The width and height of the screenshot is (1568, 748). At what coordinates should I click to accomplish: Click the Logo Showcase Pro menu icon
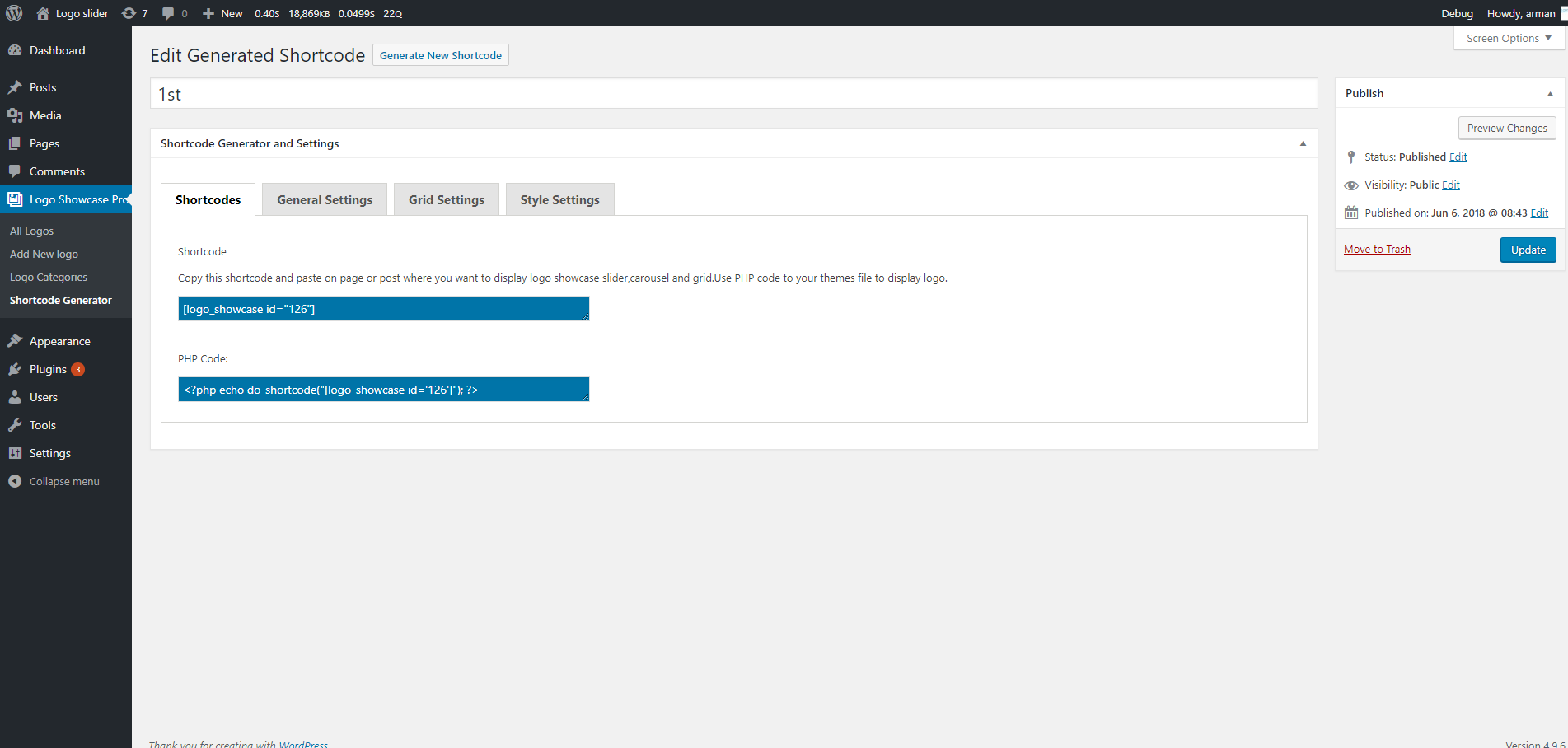click(15, 199)
